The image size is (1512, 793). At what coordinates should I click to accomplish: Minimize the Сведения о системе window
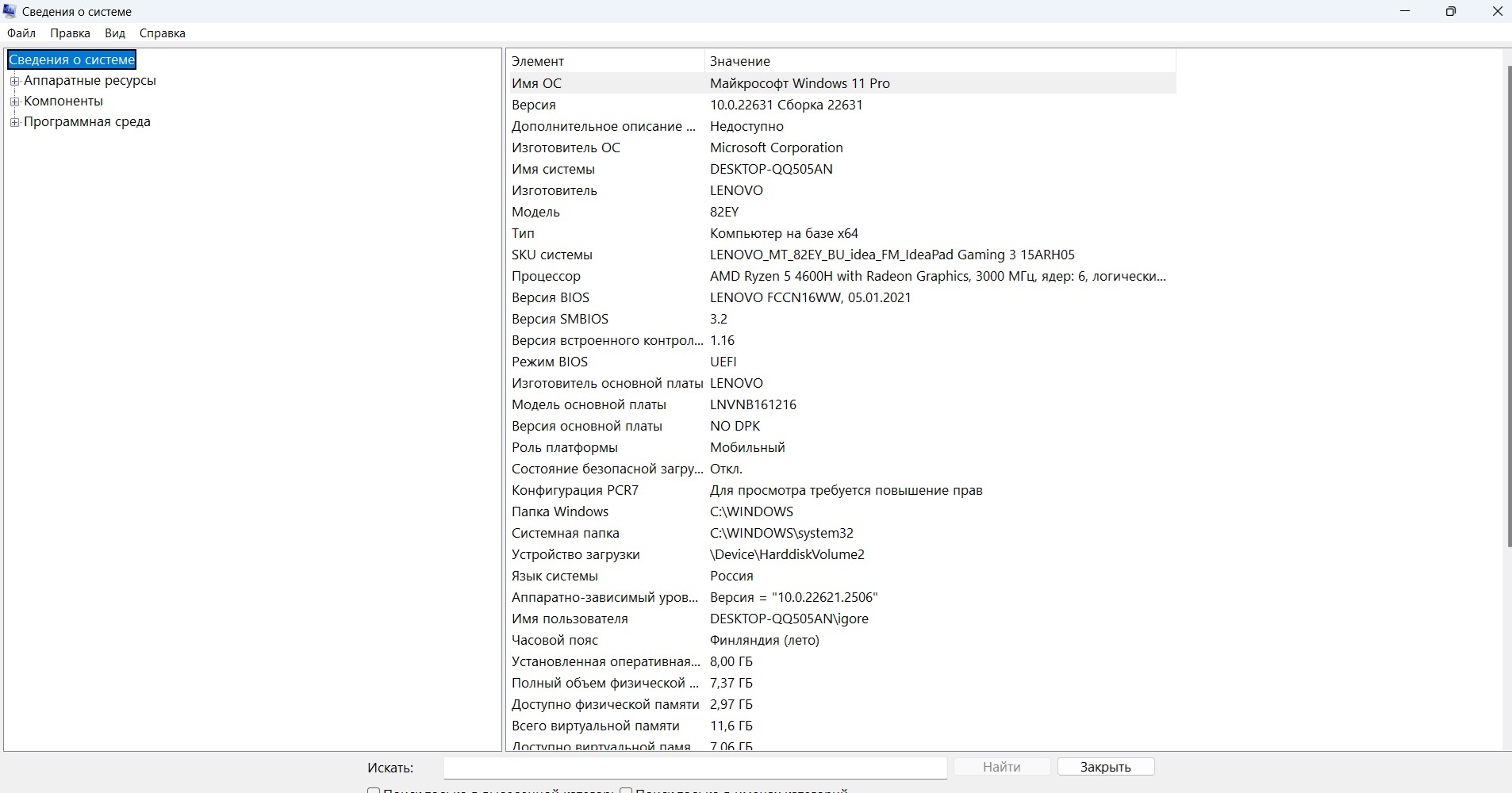[x=1405, y=11]
